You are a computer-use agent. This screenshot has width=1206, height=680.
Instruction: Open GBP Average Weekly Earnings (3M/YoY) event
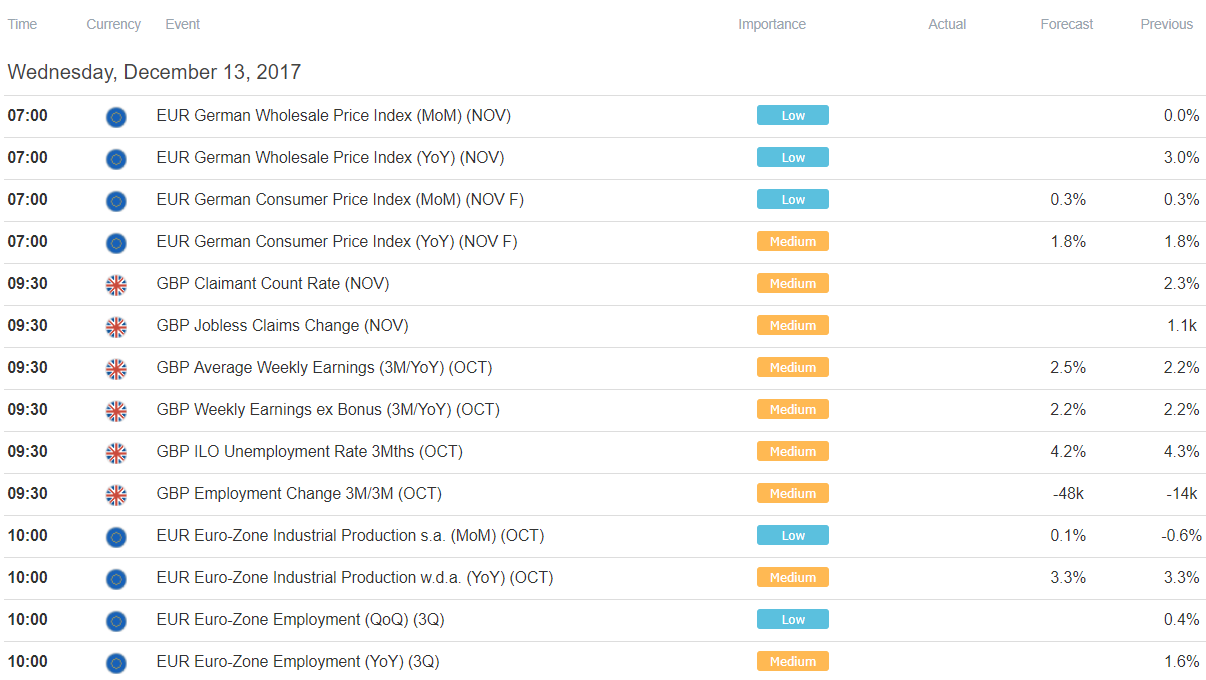coord(324,368)
